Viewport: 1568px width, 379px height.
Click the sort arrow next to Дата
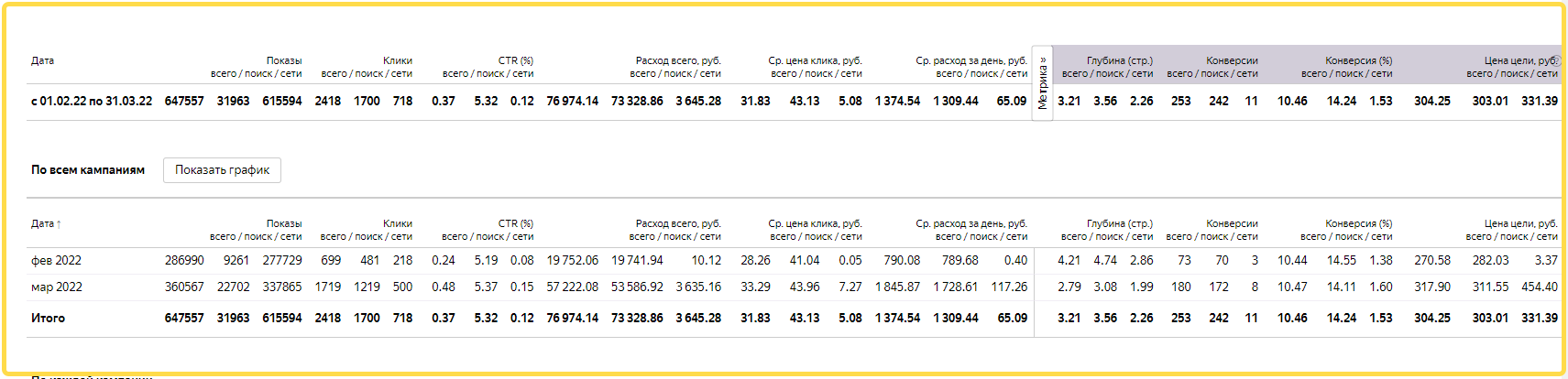tap(59, 223)
